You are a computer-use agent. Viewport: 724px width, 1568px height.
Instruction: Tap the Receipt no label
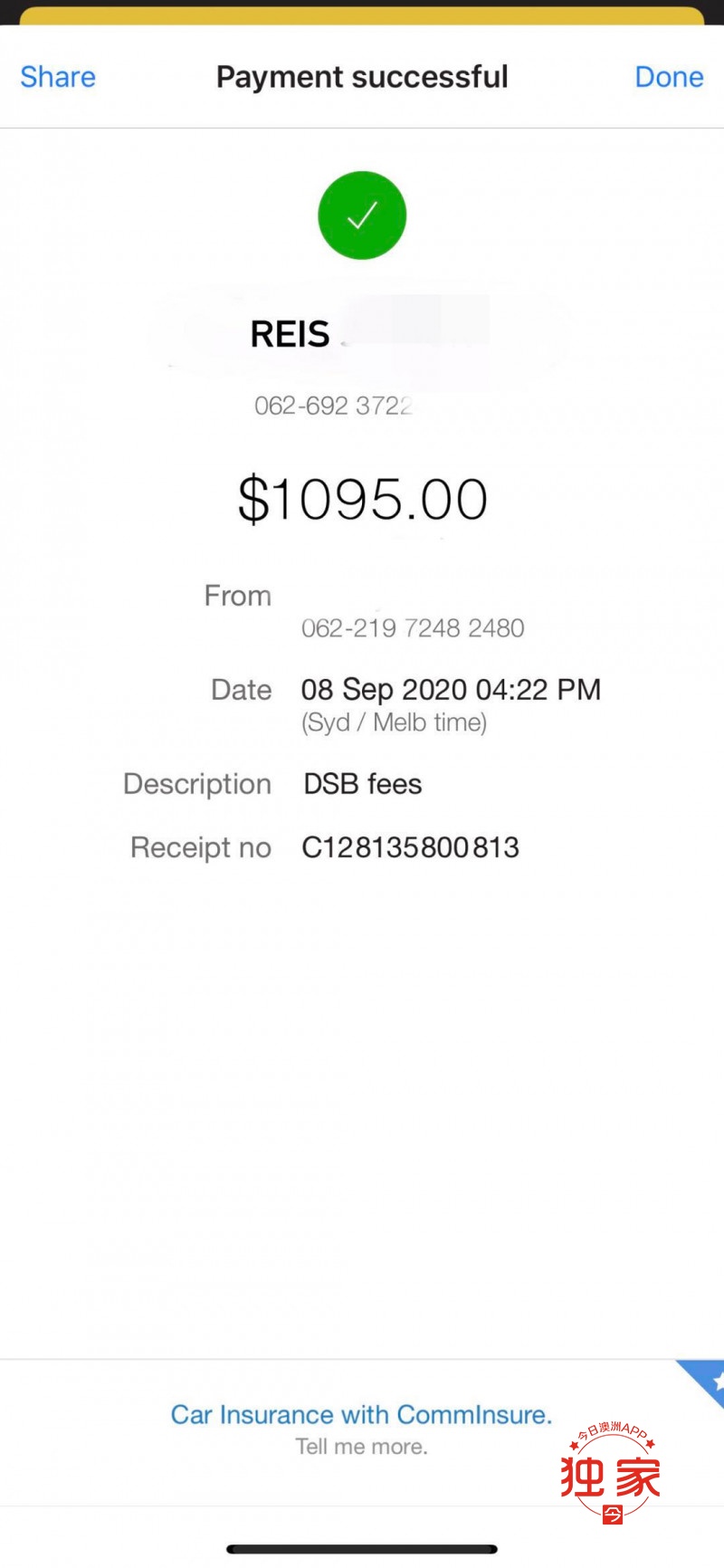[201, 847]
